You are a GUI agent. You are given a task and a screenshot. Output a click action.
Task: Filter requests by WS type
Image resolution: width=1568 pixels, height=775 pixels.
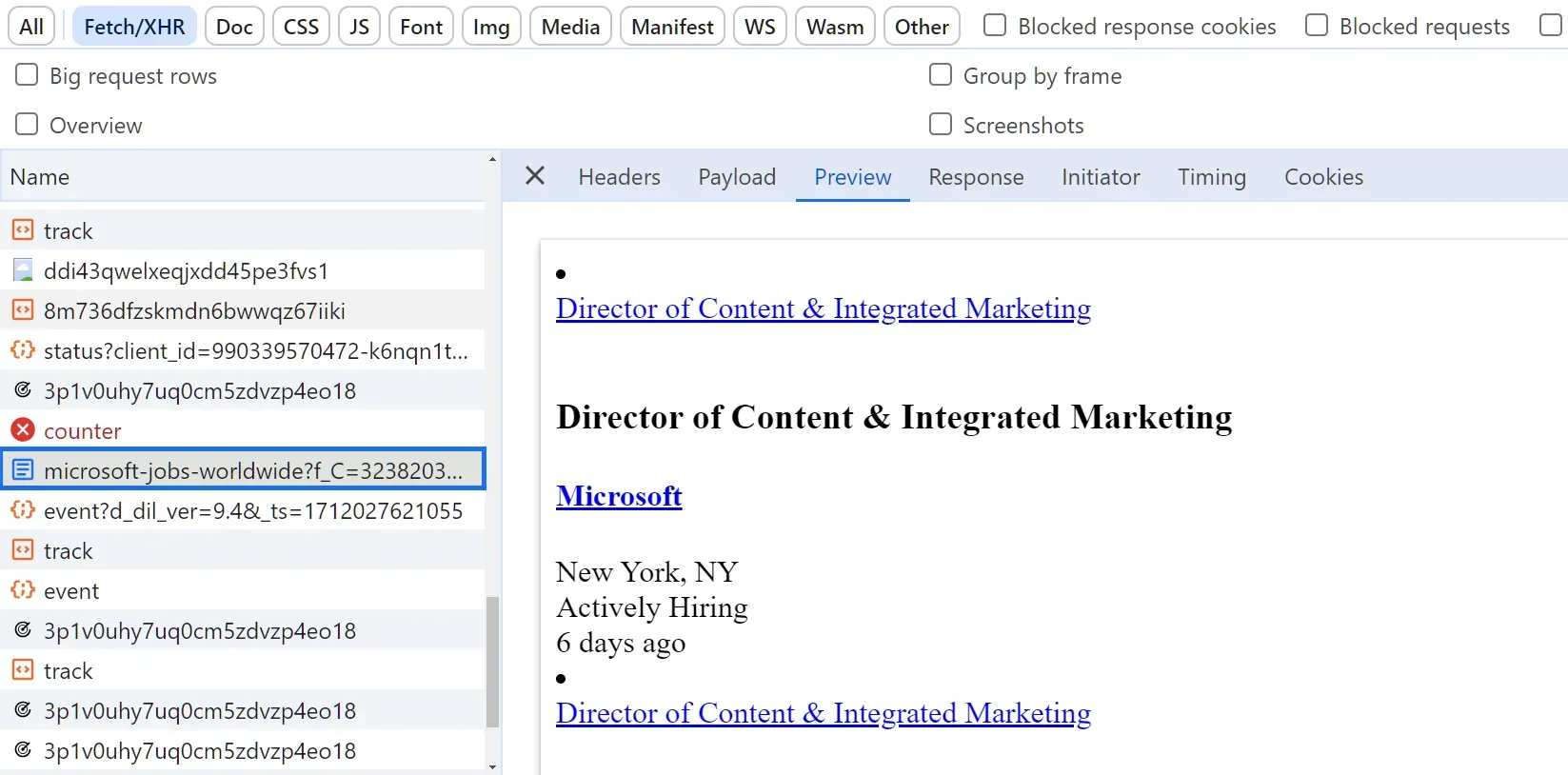pos(760,27)
